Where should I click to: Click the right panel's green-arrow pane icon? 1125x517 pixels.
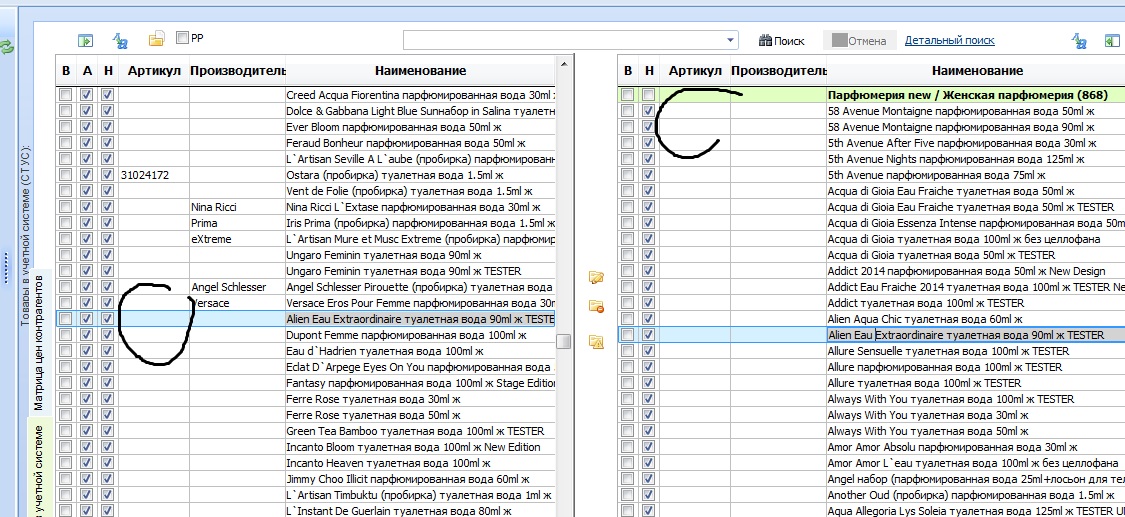pyautogui.click(x=1114, y=41)
